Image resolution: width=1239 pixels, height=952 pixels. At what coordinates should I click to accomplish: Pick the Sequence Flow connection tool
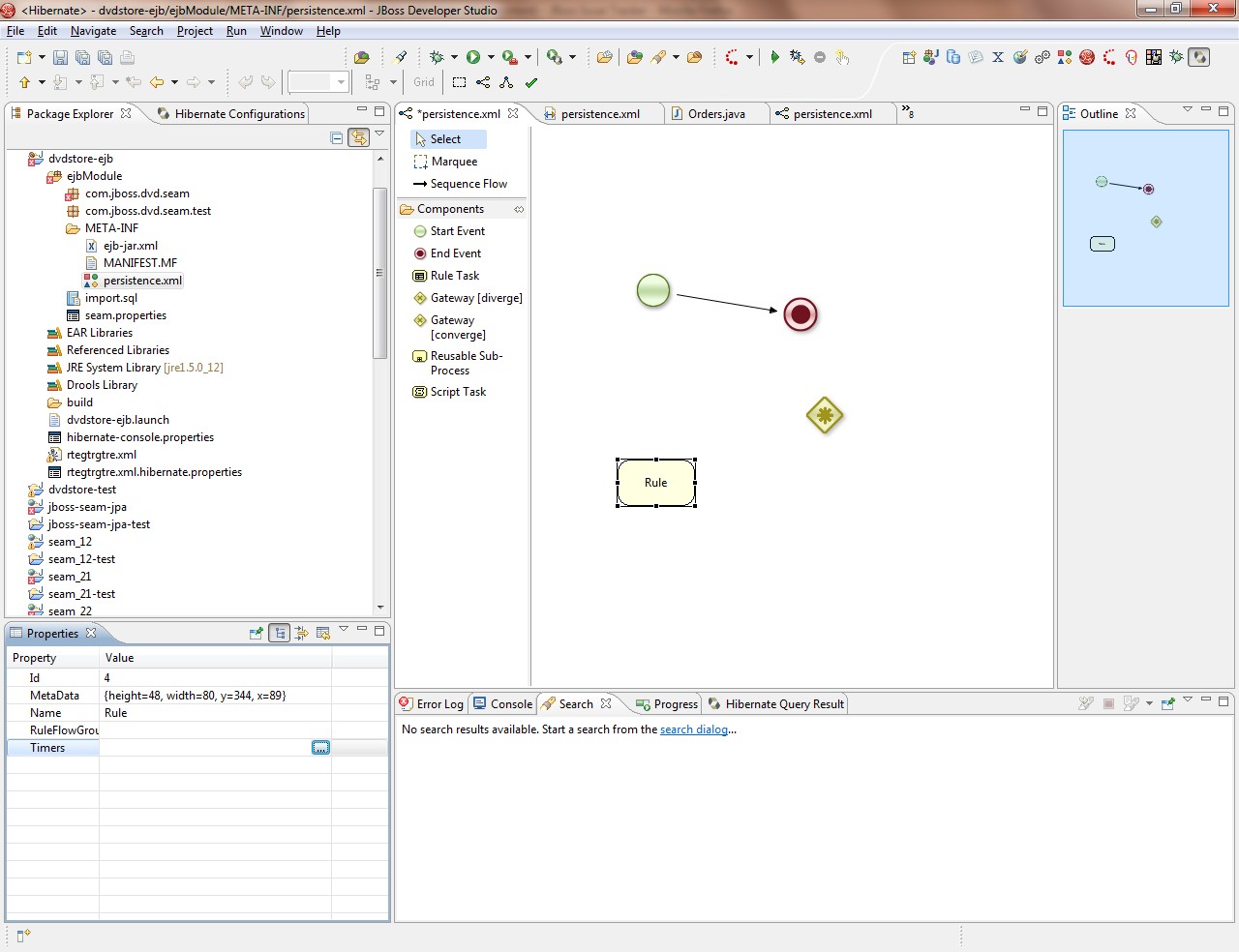pyautogui.click(x=468, y=184)
